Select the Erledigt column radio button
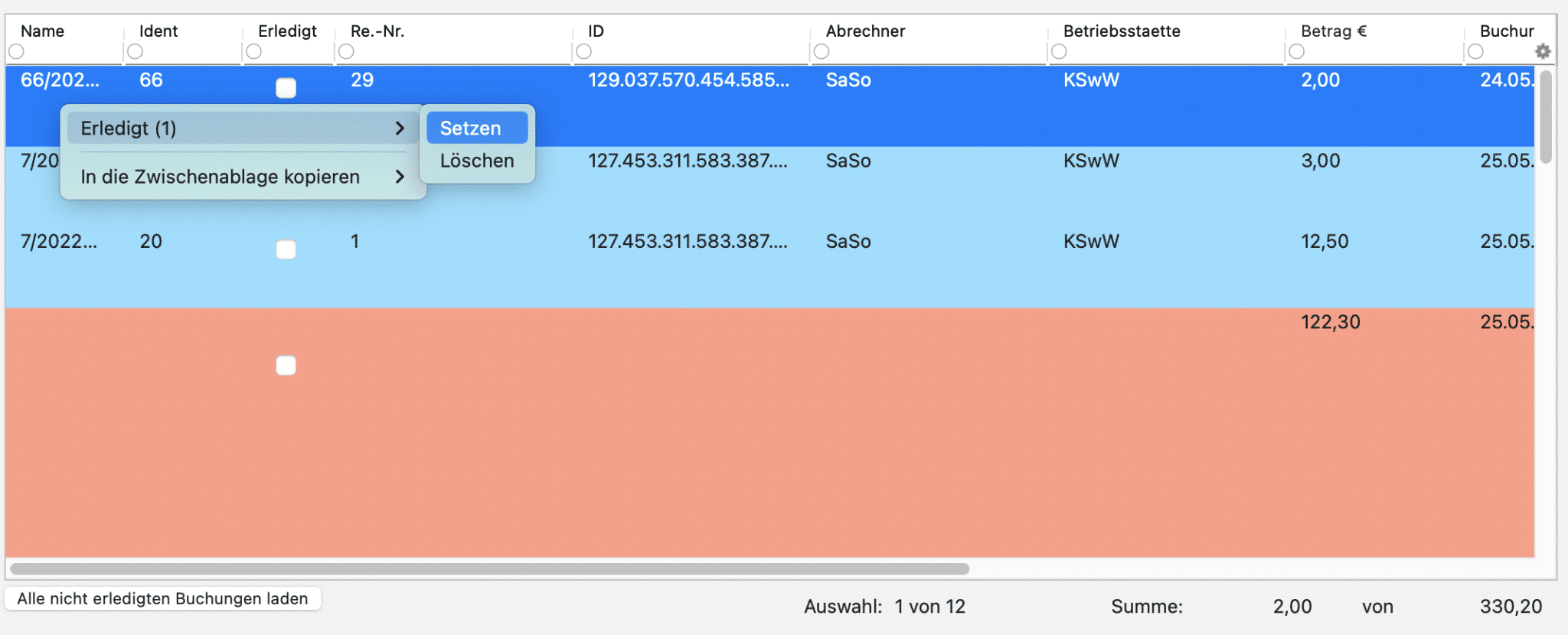1568x635 pixels. (x=254, y=51)
